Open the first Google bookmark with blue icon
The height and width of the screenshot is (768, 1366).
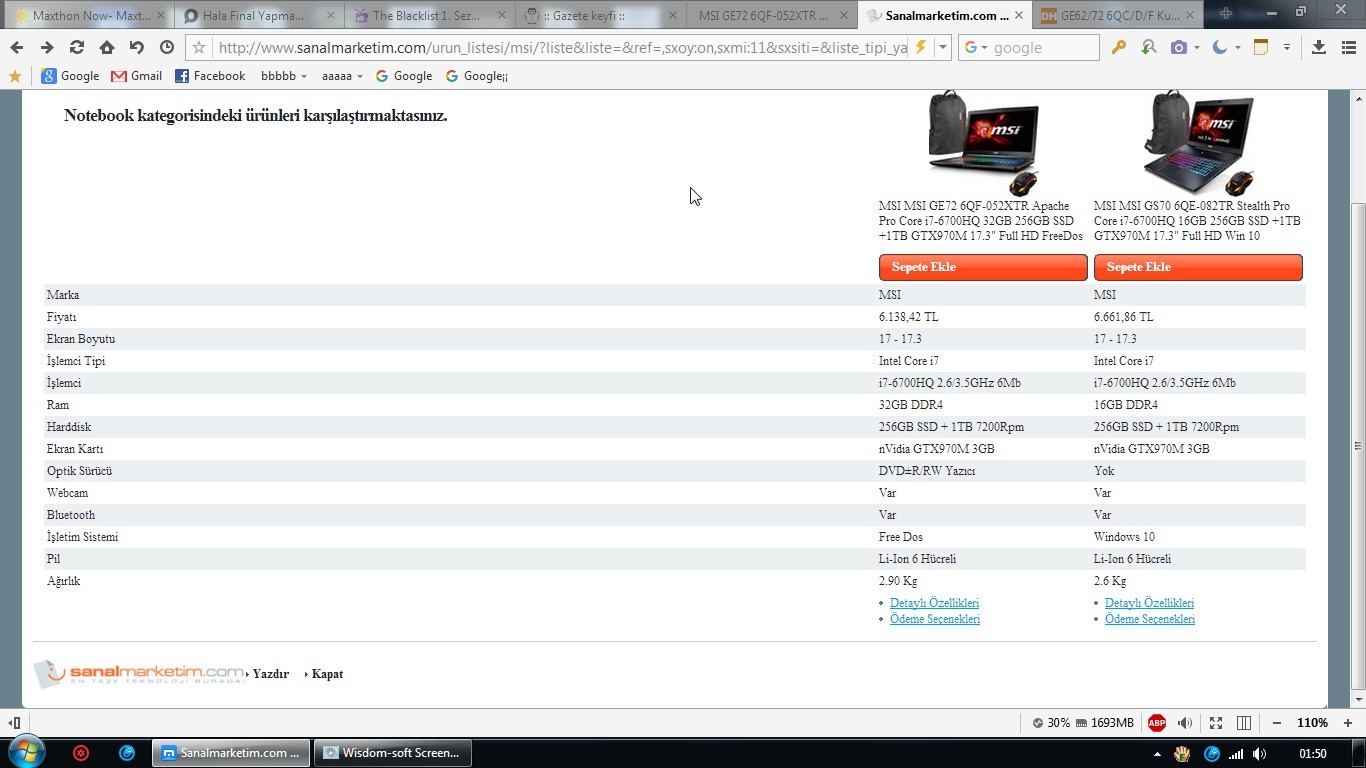click(70, 76)
